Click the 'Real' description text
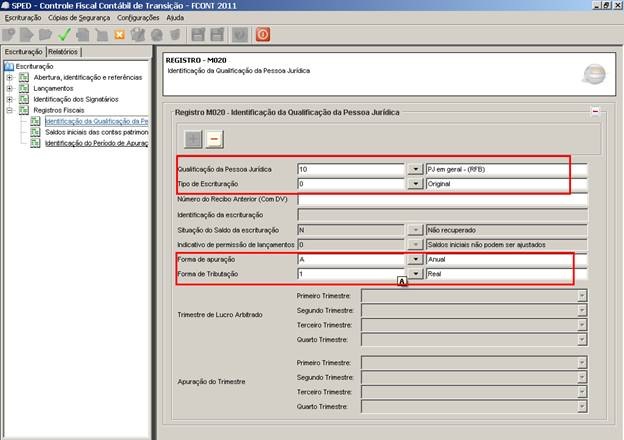 [x=435, y=274]
